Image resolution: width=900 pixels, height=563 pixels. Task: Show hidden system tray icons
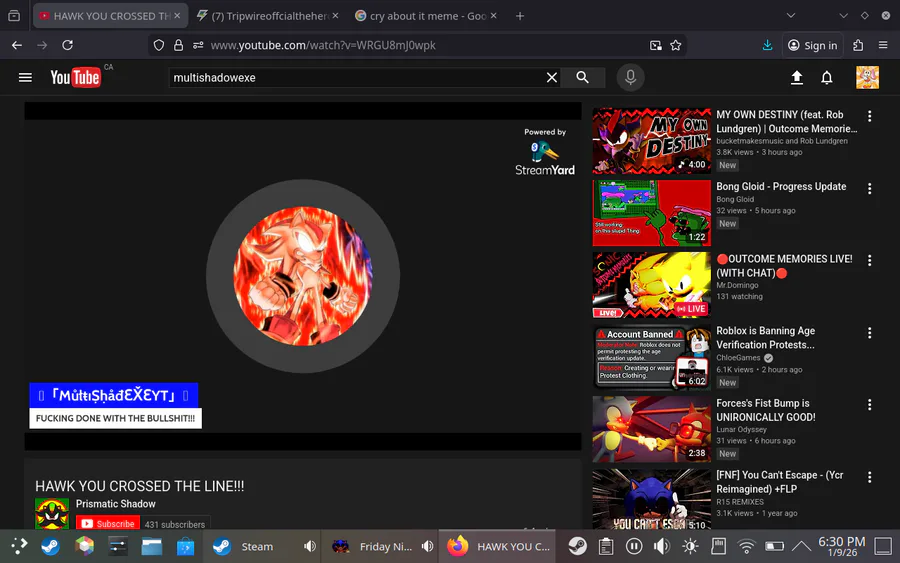point(801,546)
